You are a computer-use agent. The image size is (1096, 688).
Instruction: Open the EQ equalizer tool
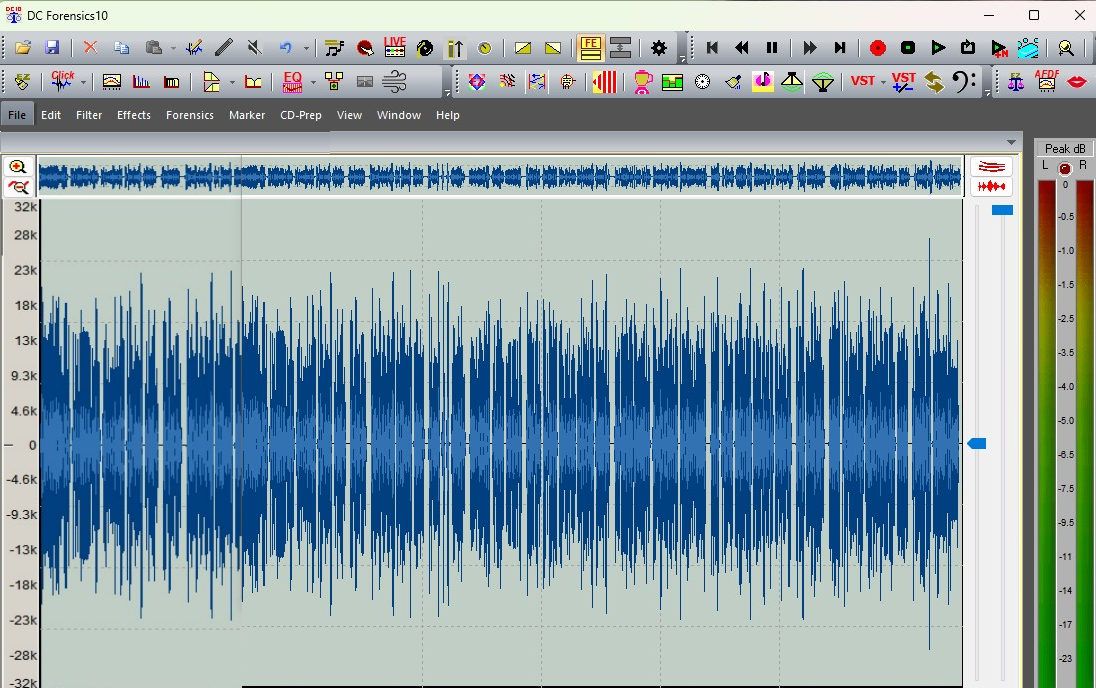coord(292,81)
